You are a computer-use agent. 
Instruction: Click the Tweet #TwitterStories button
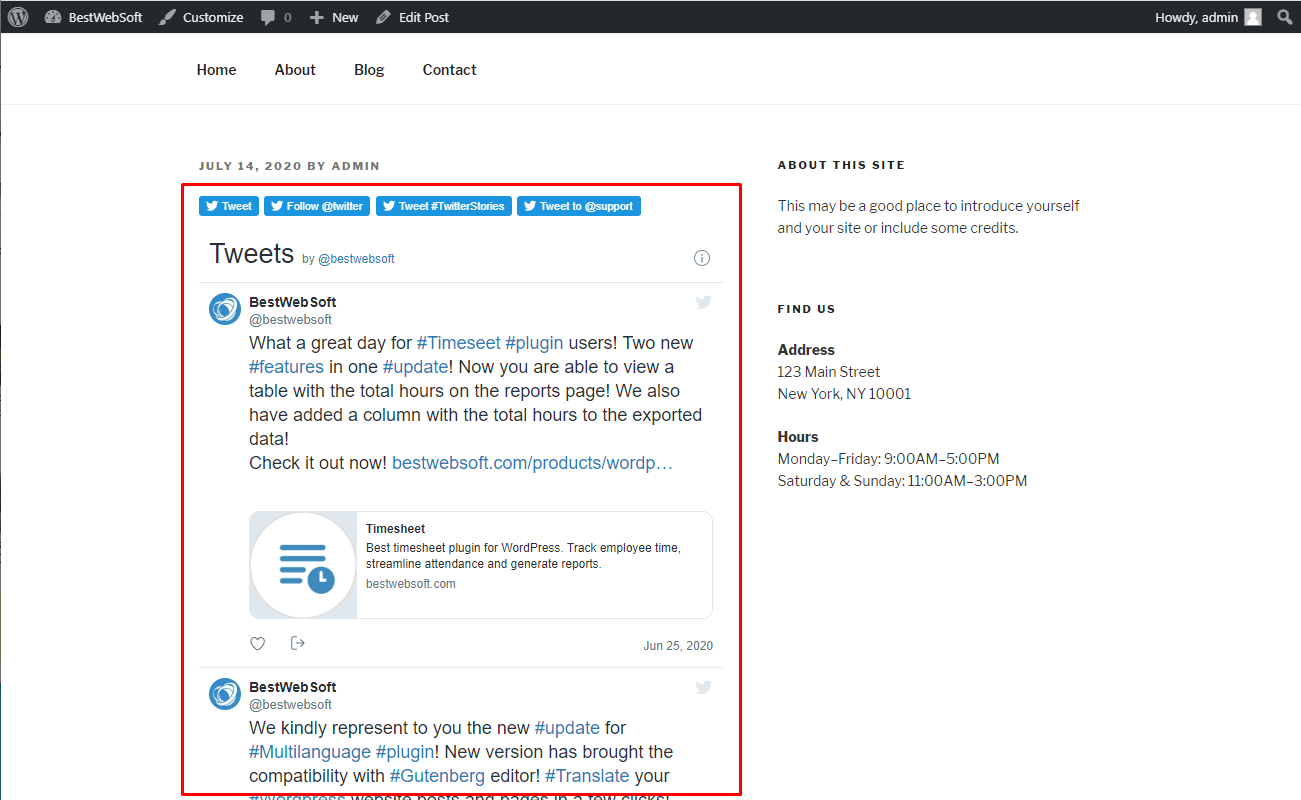[x=444, y=206]
